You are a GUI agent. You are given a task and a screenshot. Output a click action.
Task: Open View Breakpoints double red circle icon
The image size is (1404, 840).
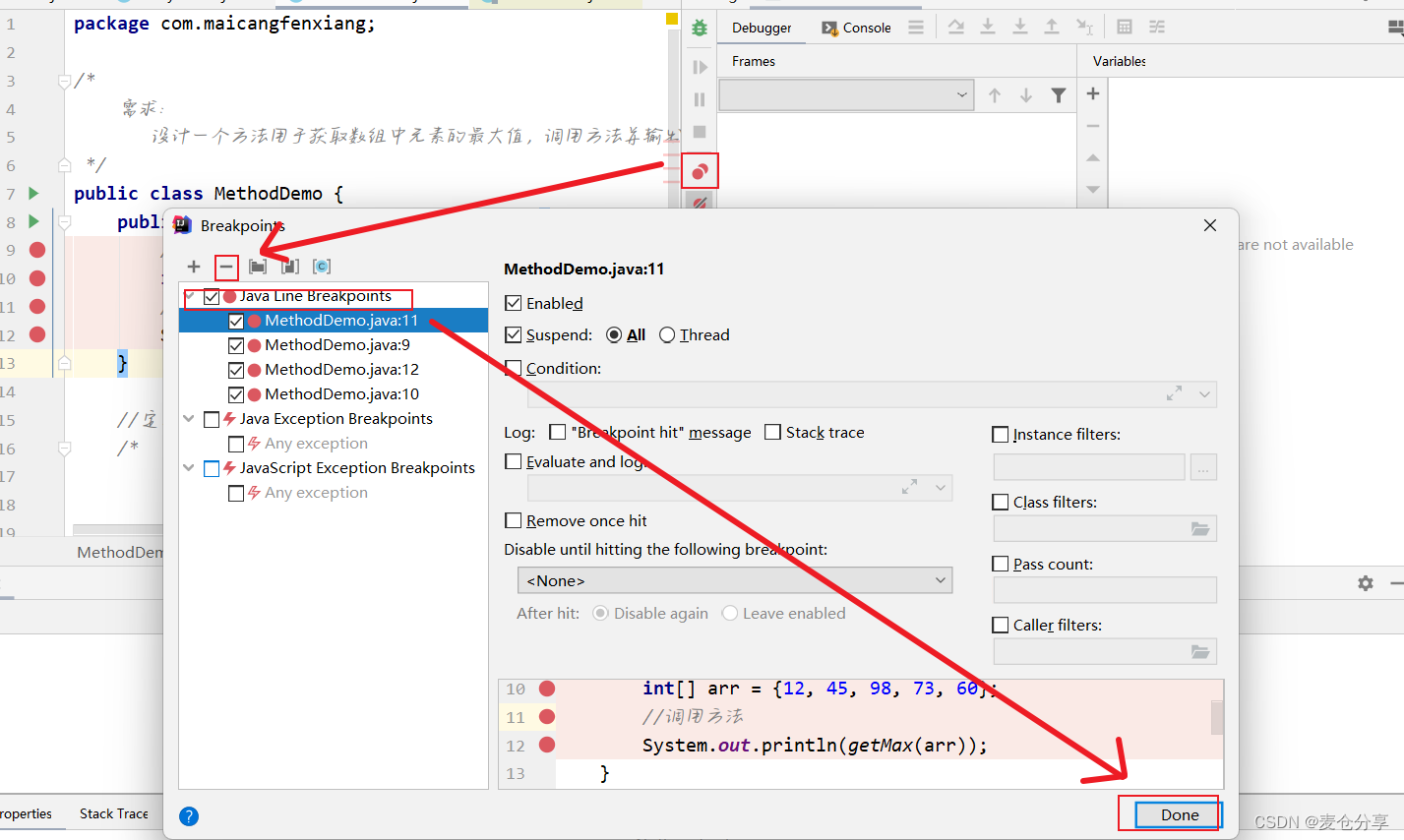700,171
